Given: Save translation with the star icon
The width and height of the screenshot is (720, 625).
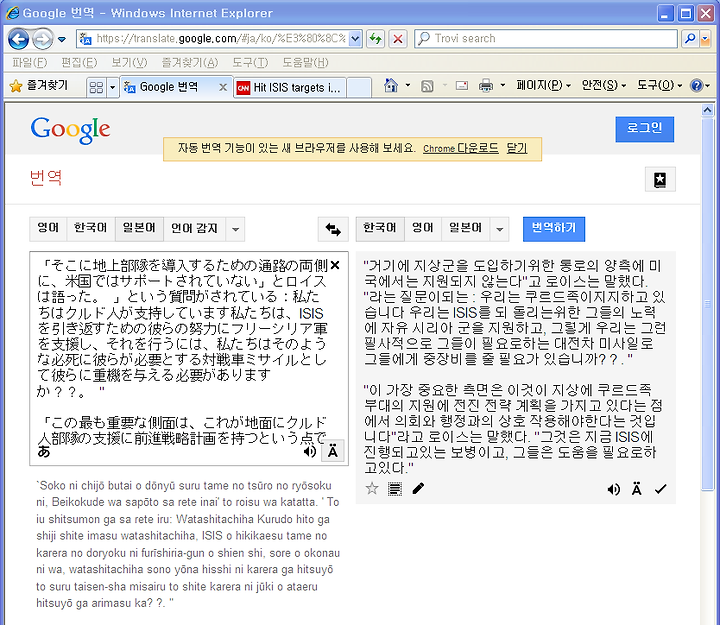Looking at the screenshot, I should pyautogui.click(x=372, y=489).
